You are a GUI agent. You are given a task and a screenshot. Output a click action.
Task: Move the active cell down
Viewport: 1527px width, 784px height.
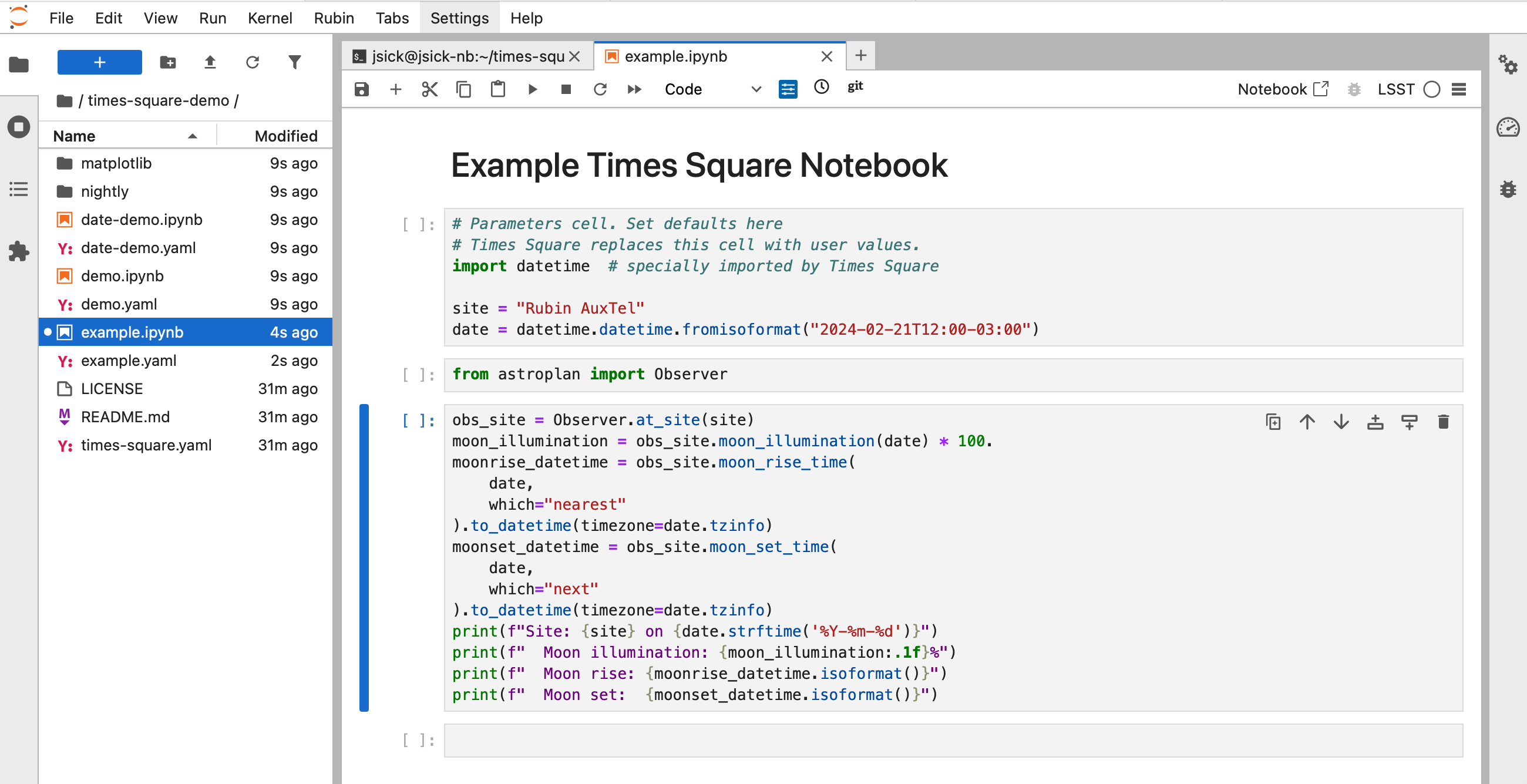pos(1341,422)
